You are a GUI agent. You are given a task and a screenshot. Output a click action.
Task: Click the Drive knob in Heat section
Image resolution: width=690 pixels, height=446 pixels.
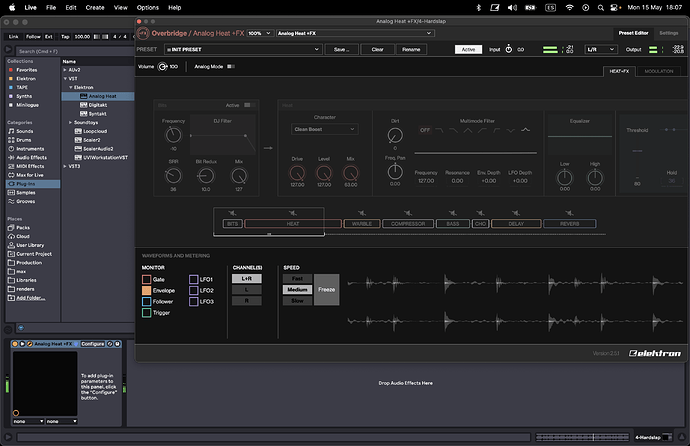(x=297, y=174)
